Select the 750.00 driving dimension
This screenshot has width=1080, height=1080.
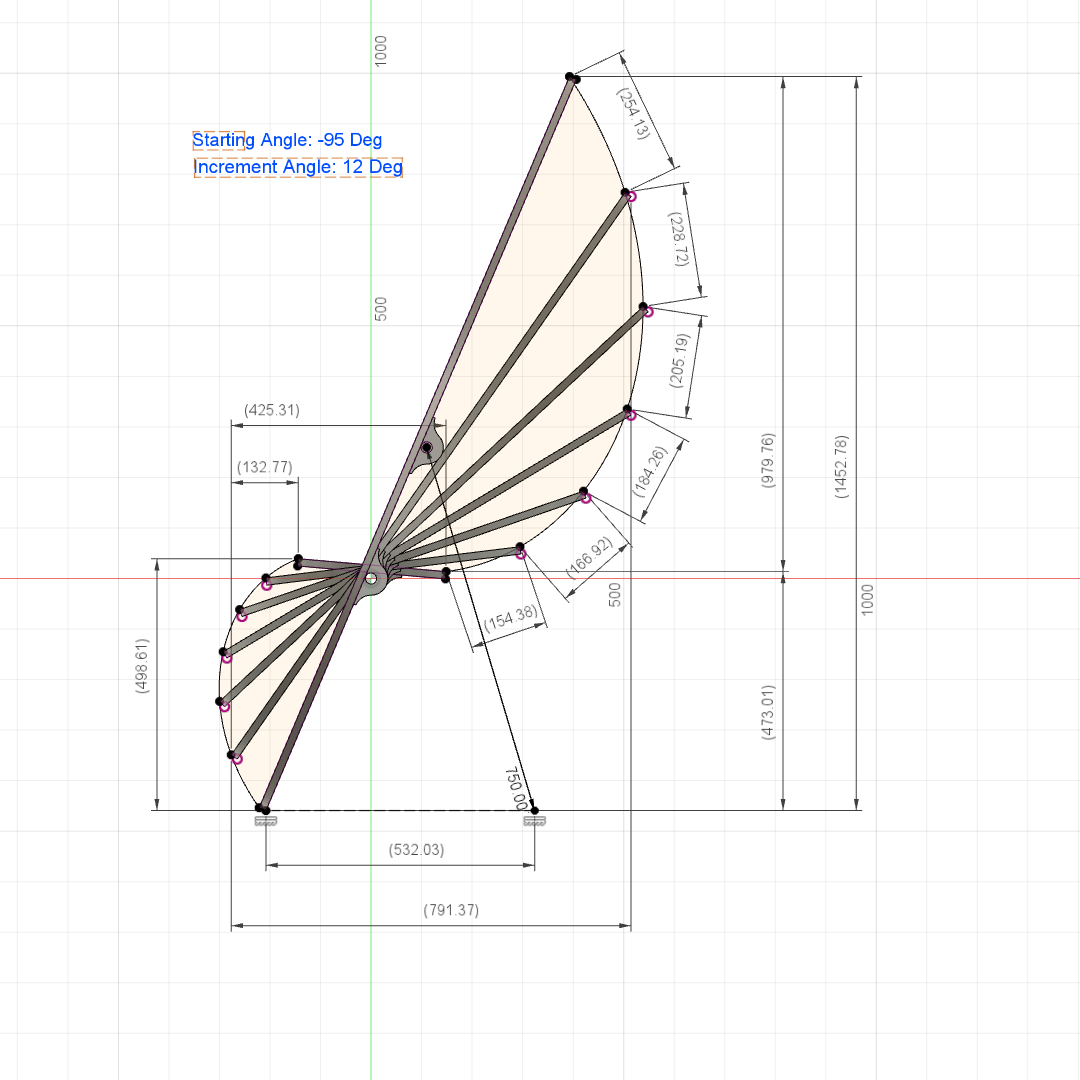[x=517, y=789]
